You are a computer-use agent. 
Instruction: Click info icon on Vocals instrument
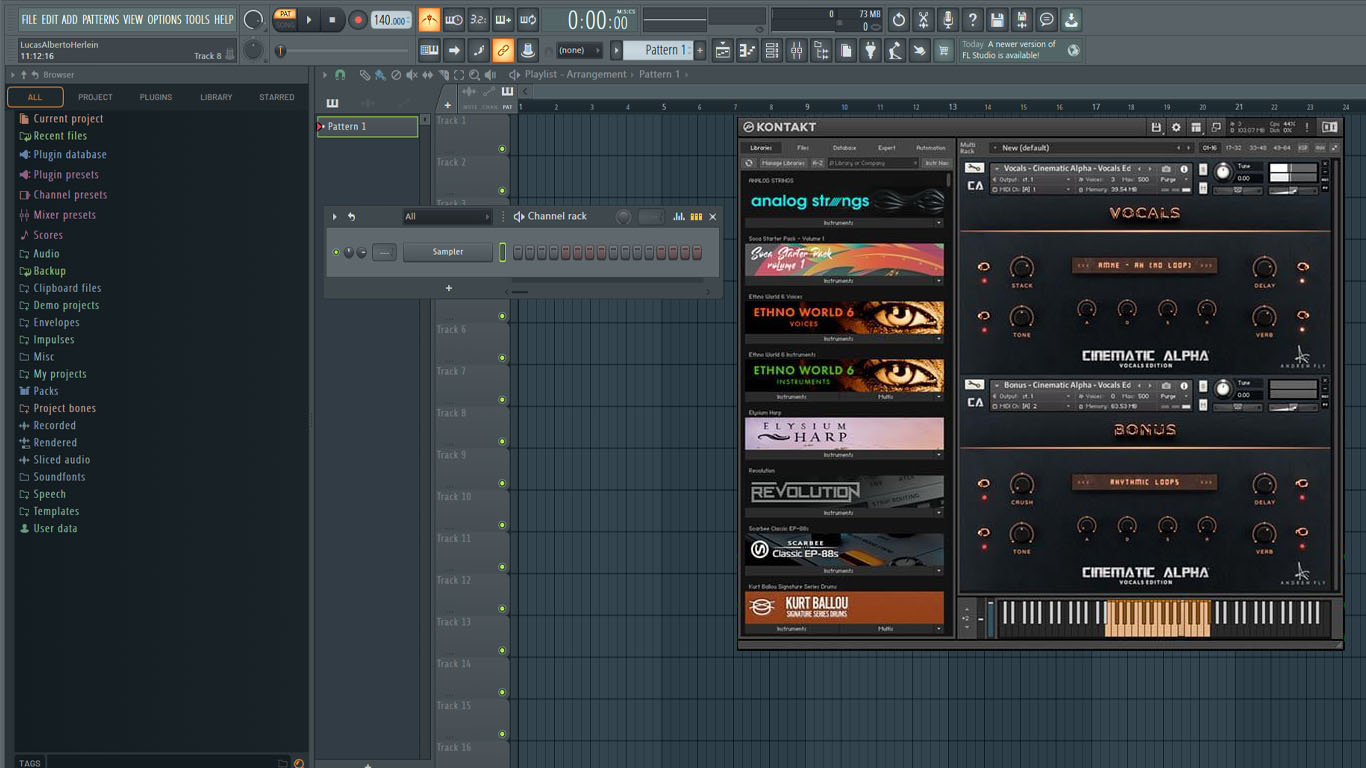[1184, 169]
